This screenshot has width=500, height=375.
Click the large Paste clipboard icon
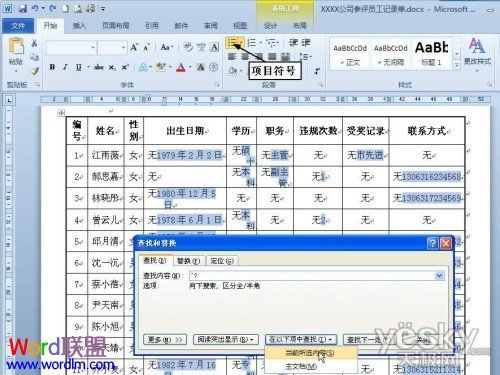[16, 46]
